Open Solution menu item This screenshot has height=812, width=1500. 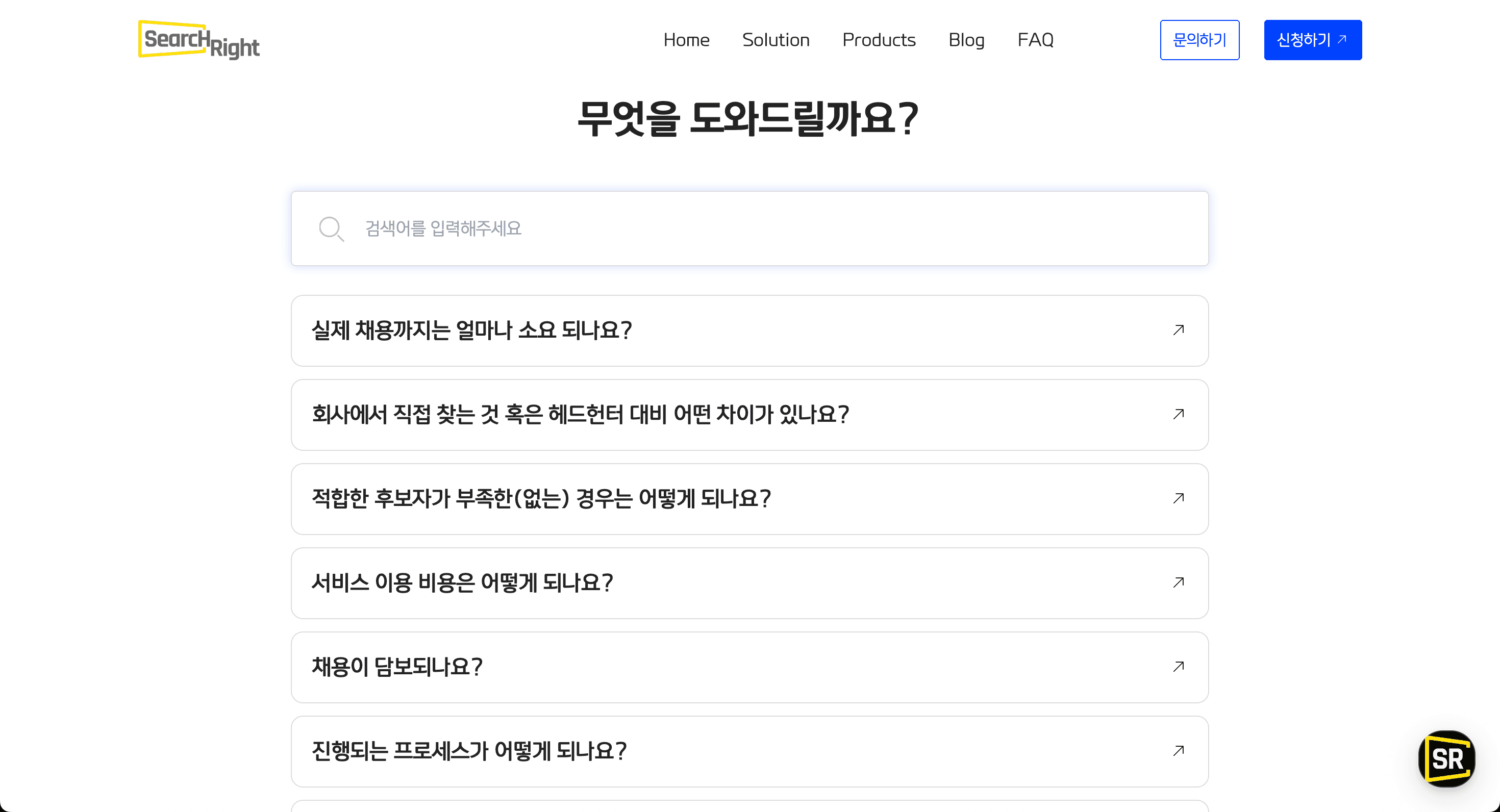pos(776,40)
